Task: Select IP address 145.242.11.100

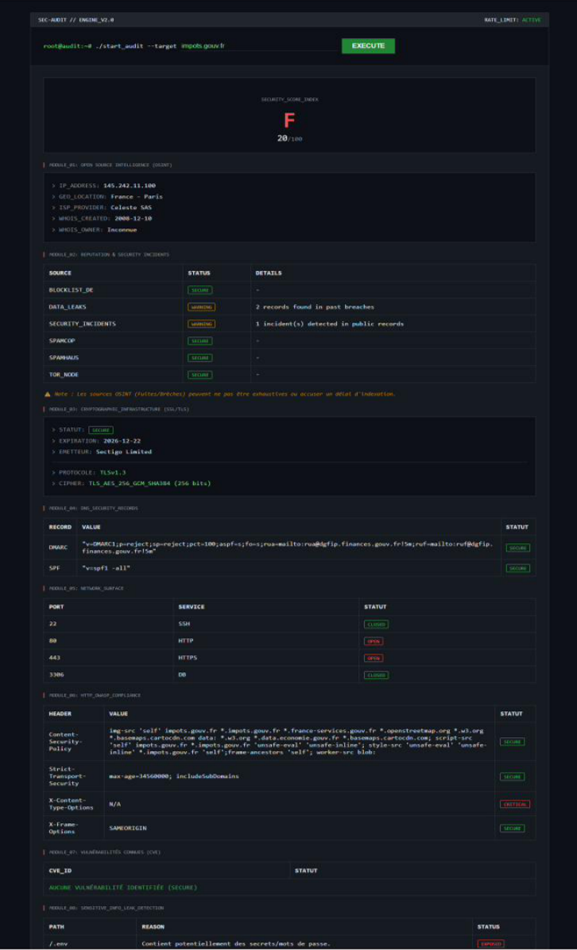Action: coord(128,185)
